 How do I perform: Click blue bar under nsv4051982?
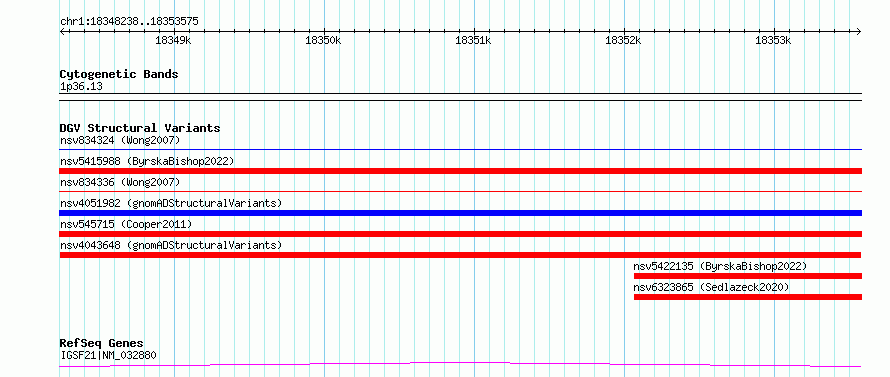460,213
